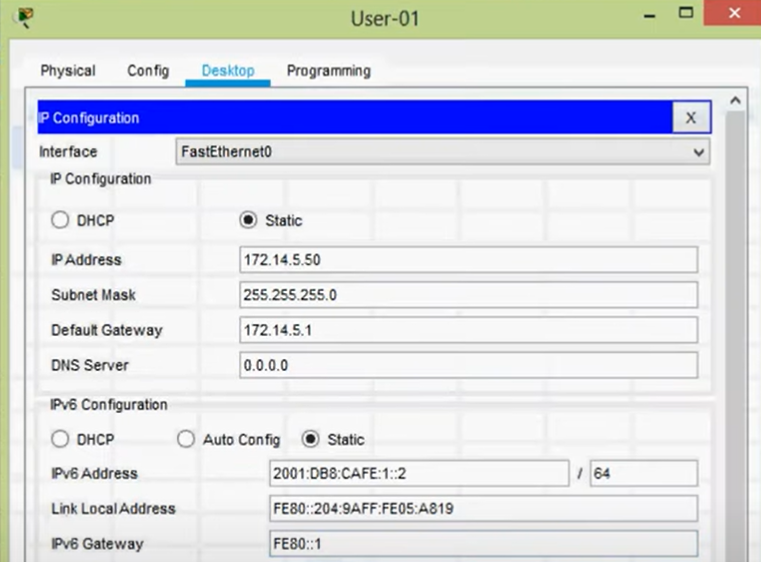This screenshot has height=562, width=761.
Task: Click the vertical scrollbar thumb
Action: (736, 335)
